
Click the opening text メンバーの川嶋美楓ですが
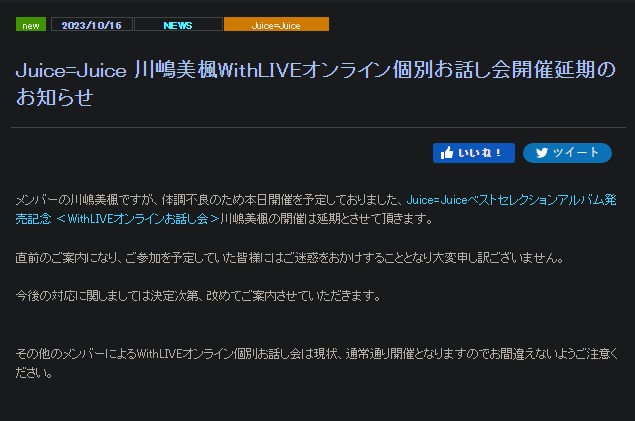pyautogui.click(x=86, y=200)
